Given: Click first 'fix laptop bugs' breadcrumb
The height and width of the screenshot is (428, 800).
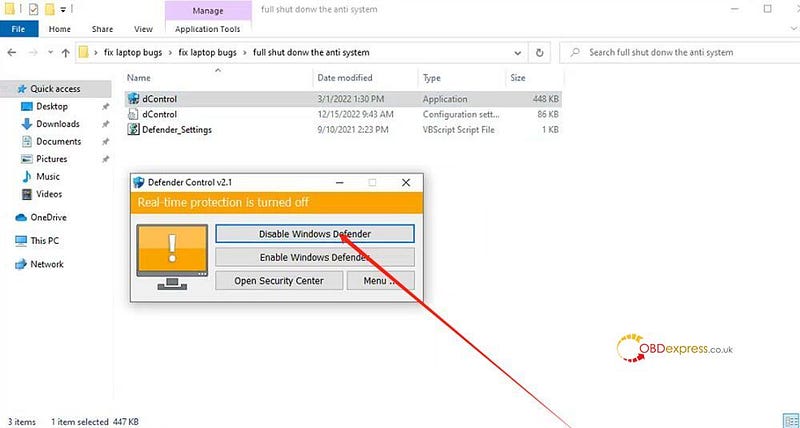Looking at the screenshot, I should (x=133, y=53).
